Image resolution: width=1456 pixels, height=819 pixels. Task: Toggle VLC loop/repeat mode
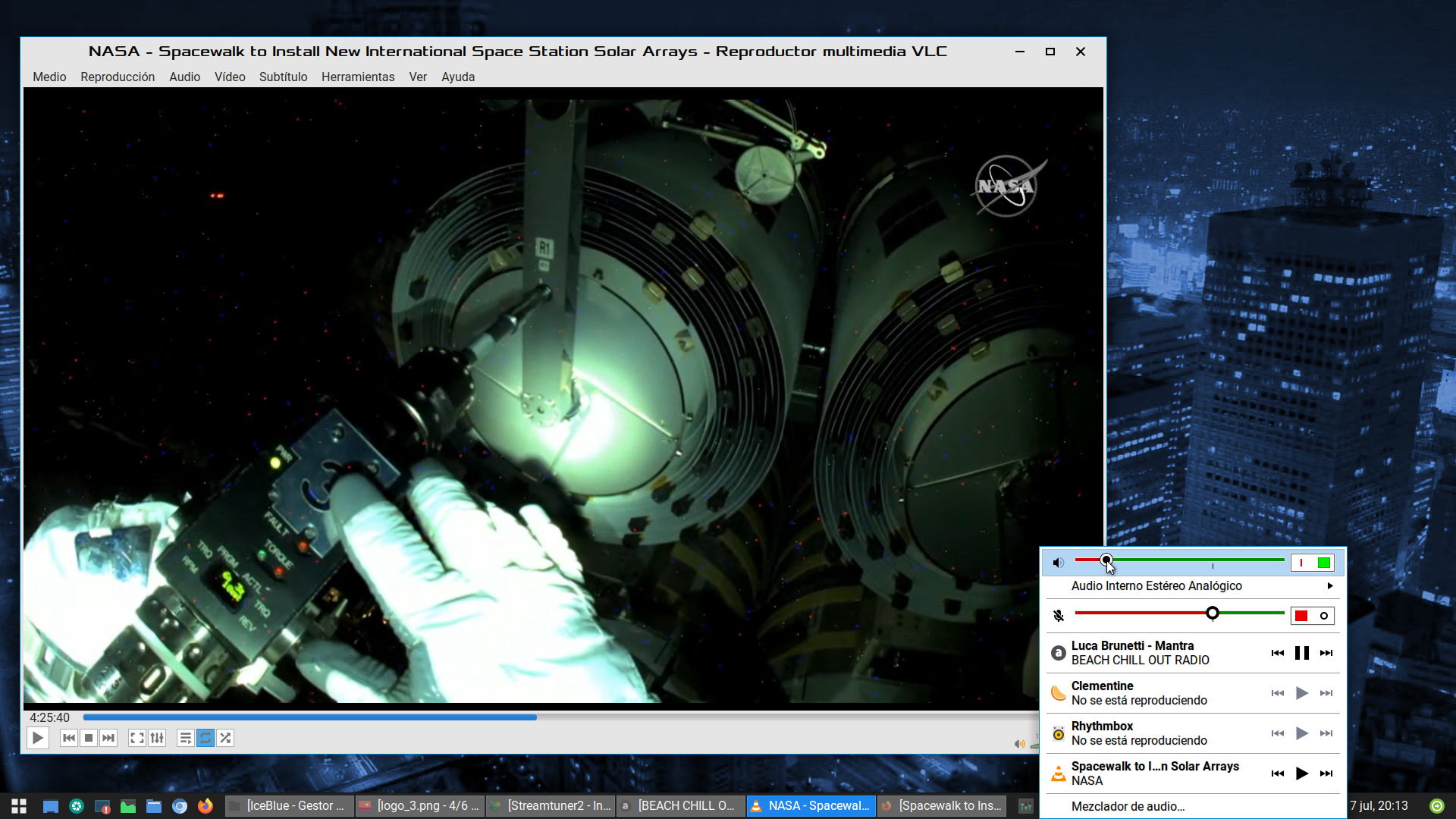pyautogui.click(x=206, y=738)
